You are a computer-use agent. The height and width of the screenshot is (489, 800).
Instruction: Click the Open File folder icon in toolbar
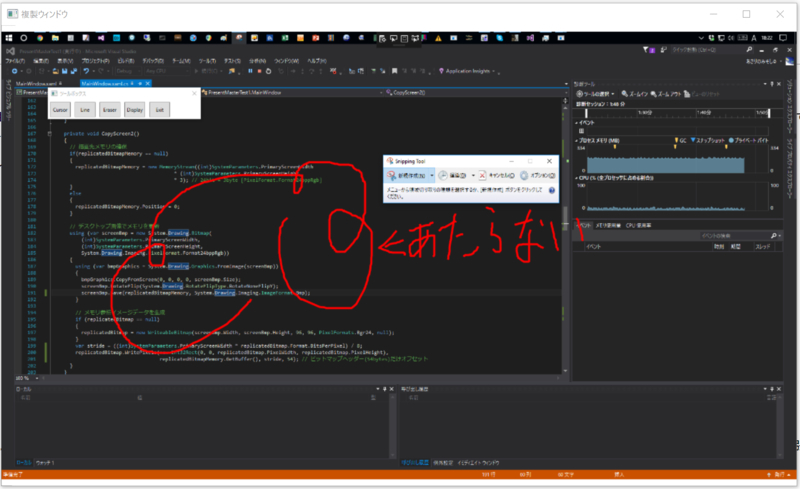(x=56, y=71)
